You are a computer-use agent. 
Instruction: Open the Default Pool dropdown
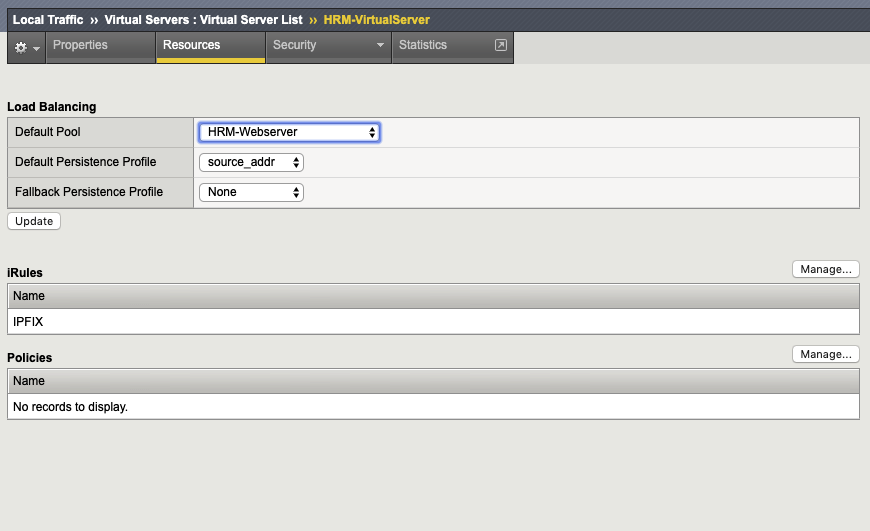click(x=289, y=132)
